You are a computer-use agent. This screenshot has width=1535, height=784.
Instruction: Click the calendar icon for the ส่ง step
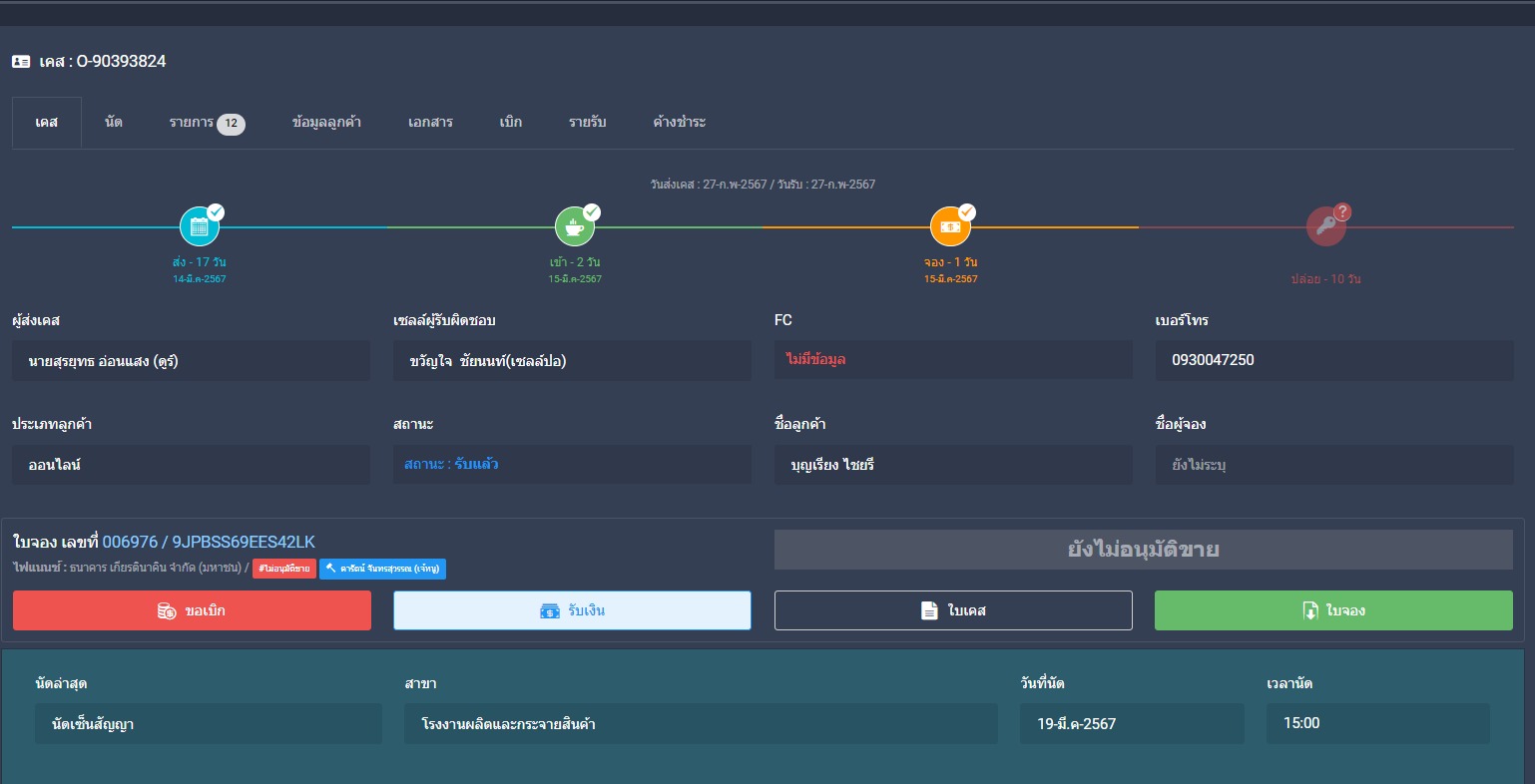(199, 227)
